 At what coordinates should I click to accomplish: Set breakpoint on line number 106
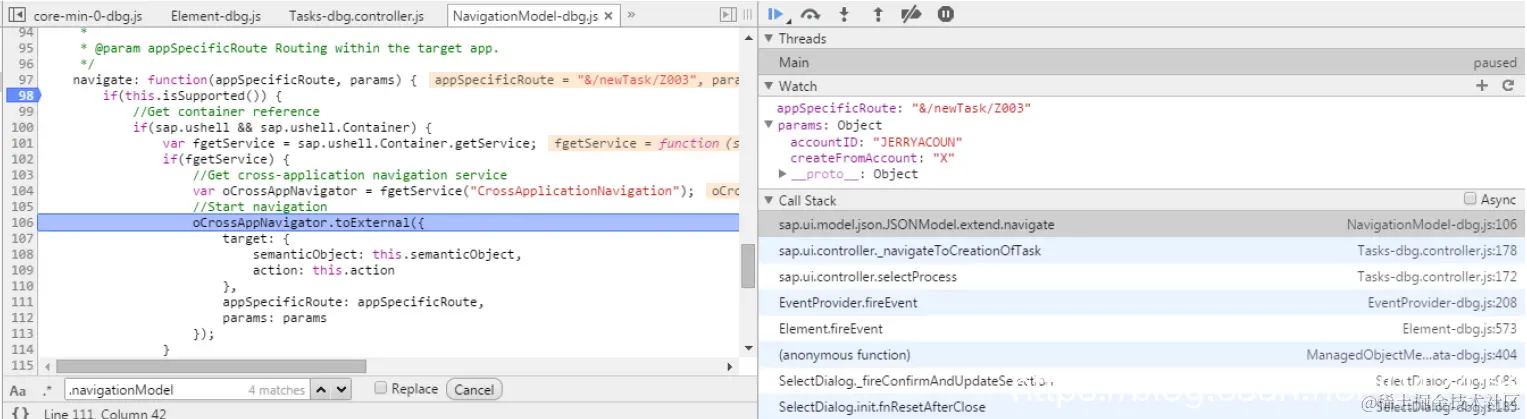23,223
